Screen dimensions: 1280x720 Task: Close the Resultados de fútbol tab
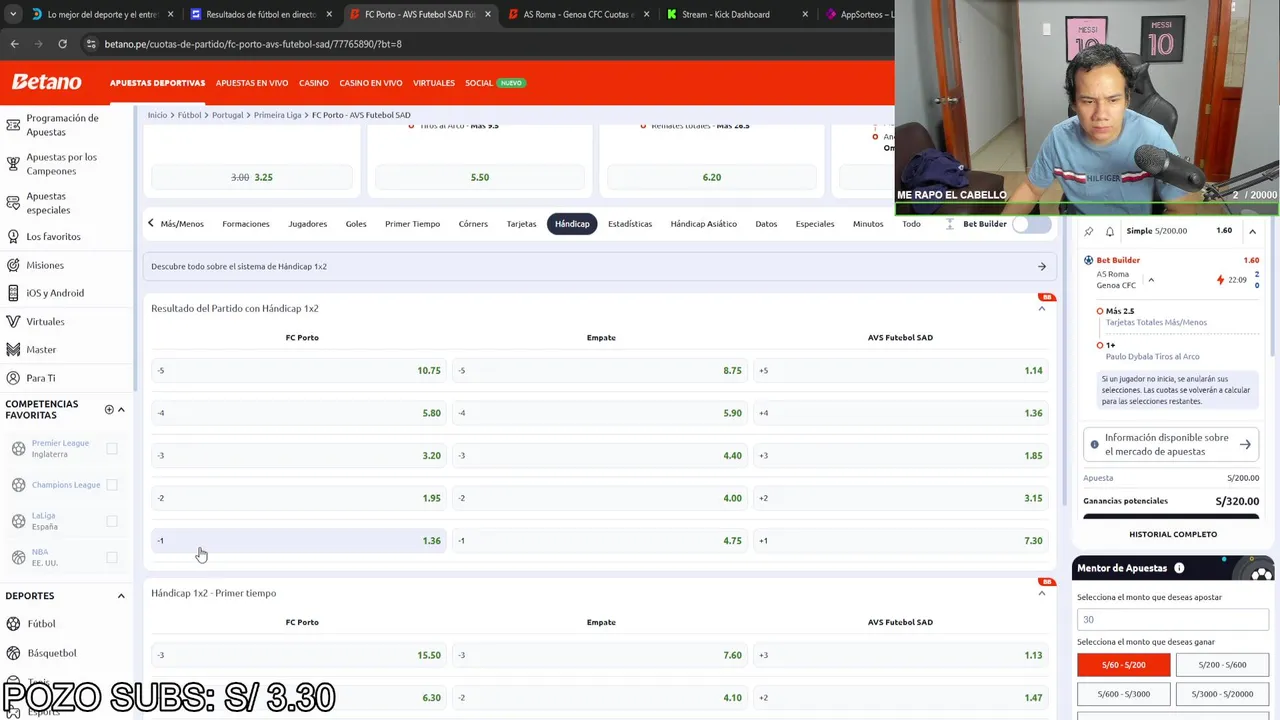point(328,15)
